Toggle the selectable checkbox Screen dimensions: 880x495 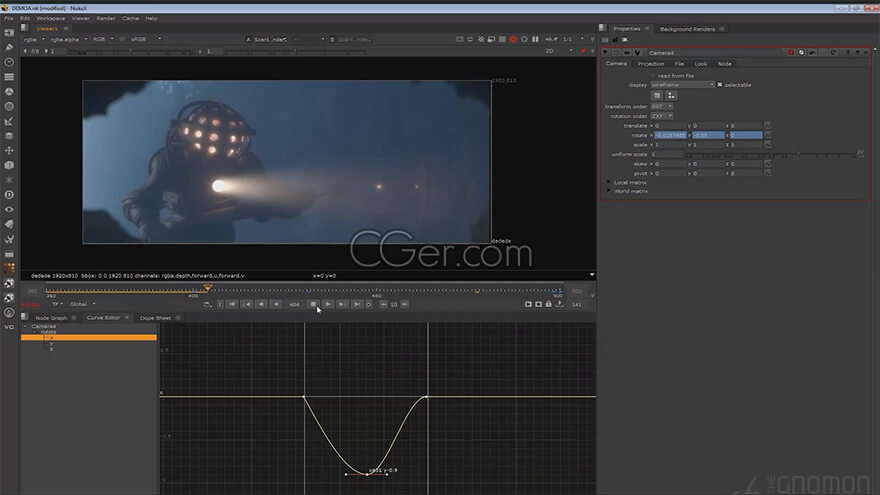click(x=720, y=85)
